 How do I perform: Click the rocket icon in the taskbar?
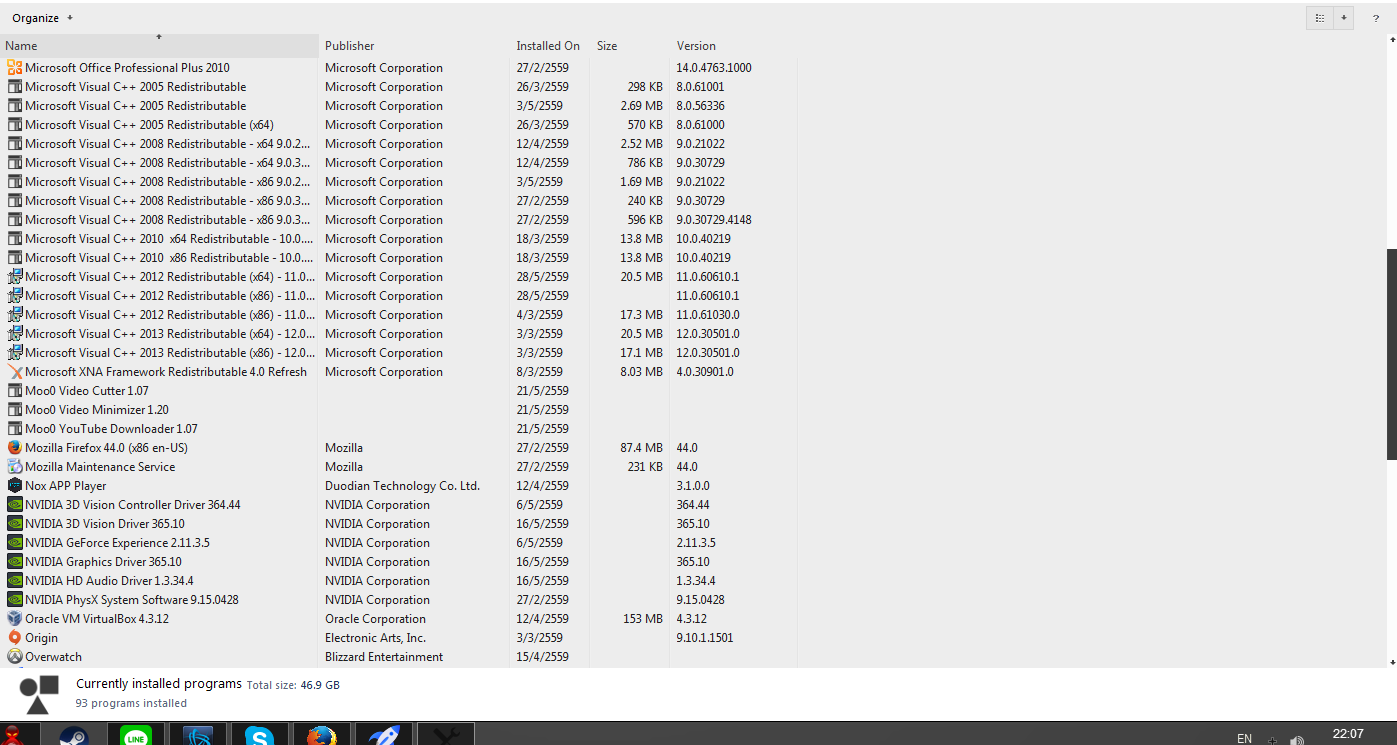(383, 735)
